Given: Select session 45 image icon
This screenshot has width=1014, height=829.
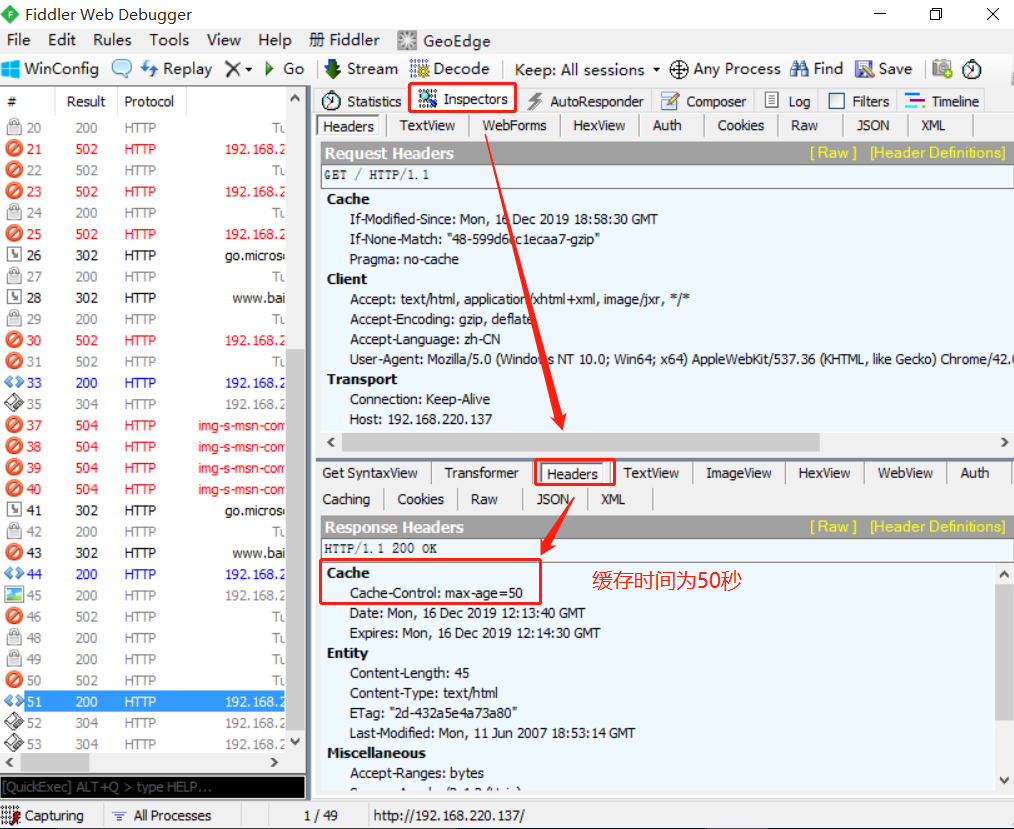Looking at the screenshot, I should 14,595.
